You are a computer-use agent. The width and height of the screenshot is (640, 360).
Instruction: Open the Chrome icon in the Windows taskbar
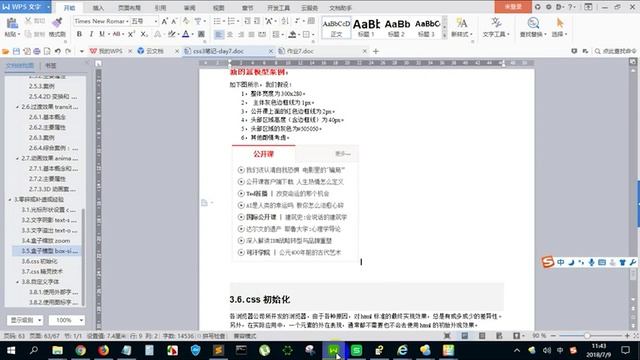pyautogui.click(x=80, y=350)
